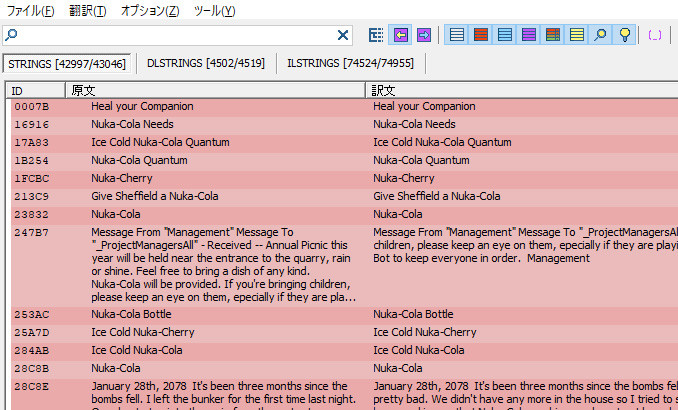Open the tree view list icon
Viewport: 678px width, 410px height.
[376, 35]
